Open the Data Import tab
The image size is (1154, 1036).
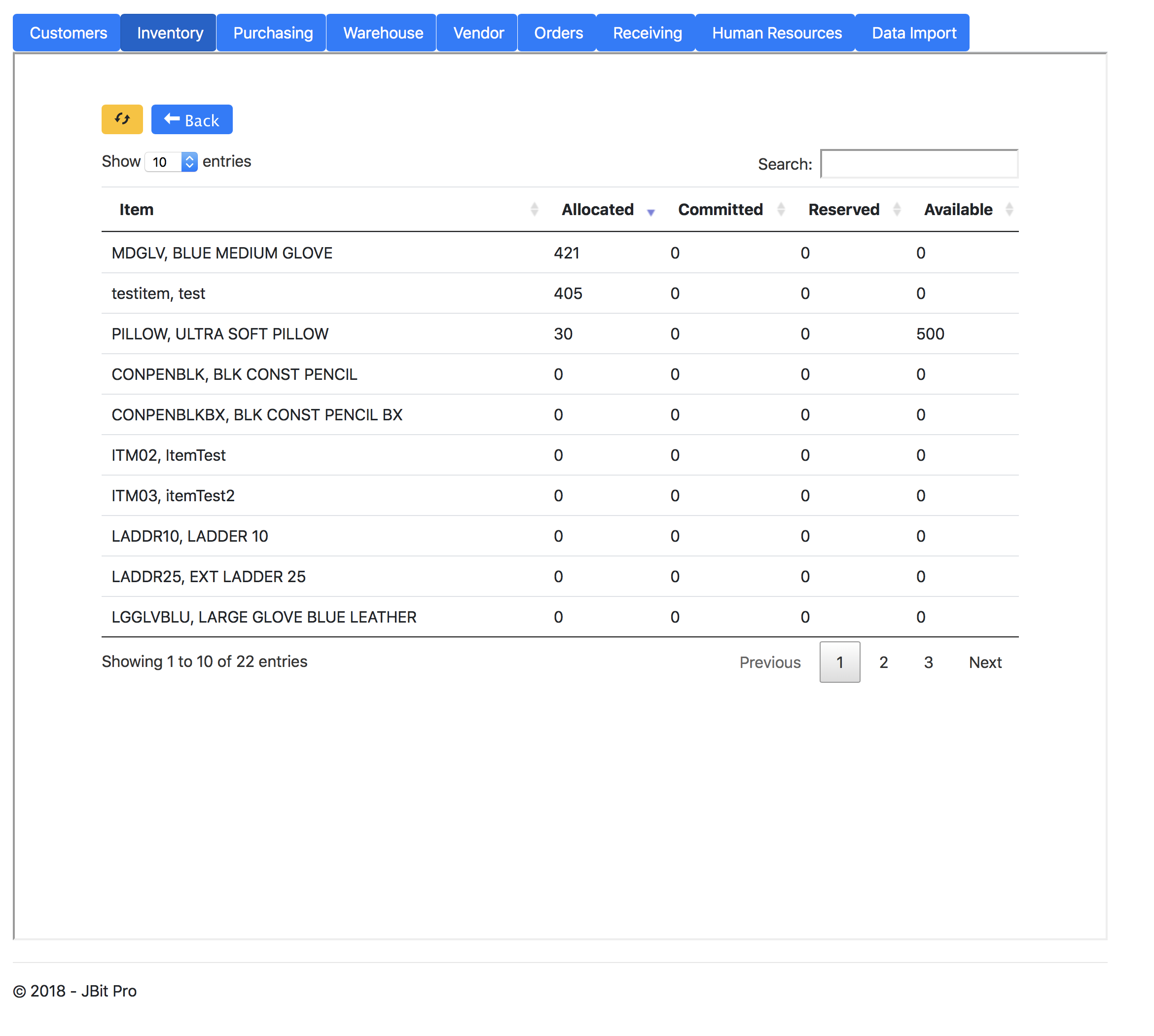pos(913,33)
